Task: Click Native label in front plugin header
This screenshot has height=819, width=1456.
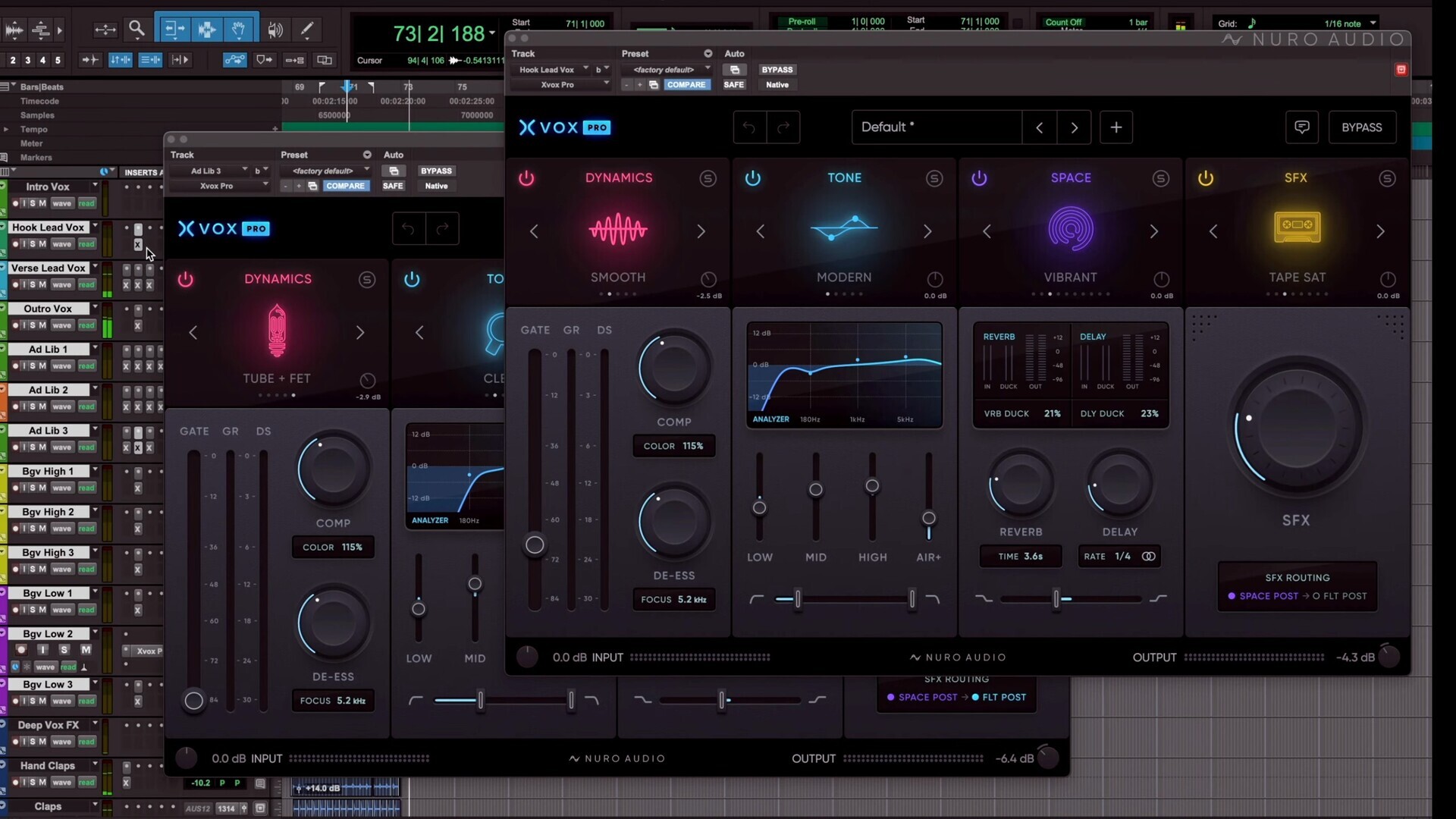Action: pos(777,85)
